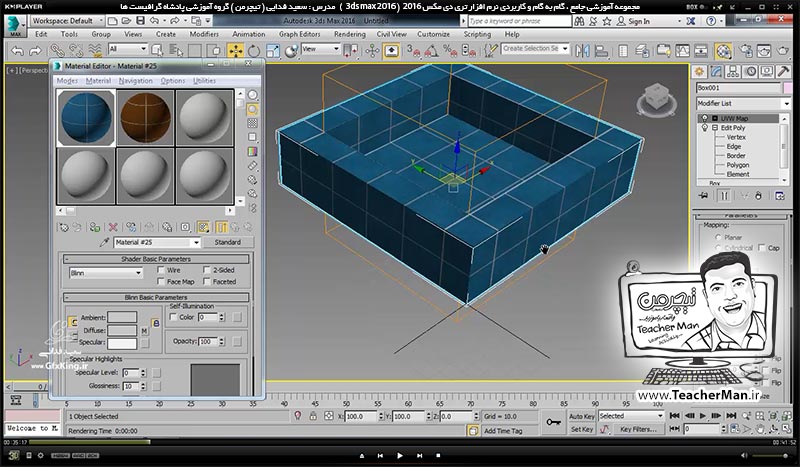Click the Diffuse color swatch
800x467 pixels.
122,330
